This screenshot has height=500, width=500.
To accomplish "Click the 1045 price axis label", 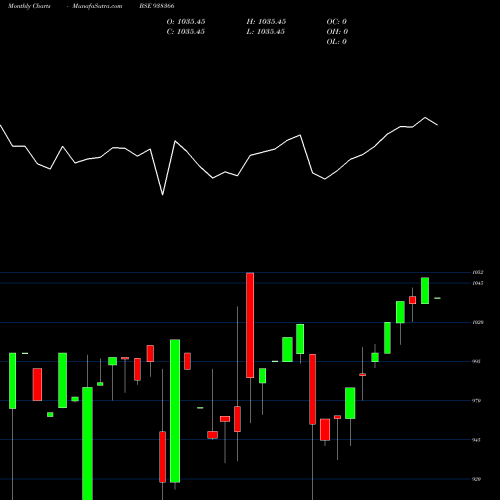I will point(478,283).
